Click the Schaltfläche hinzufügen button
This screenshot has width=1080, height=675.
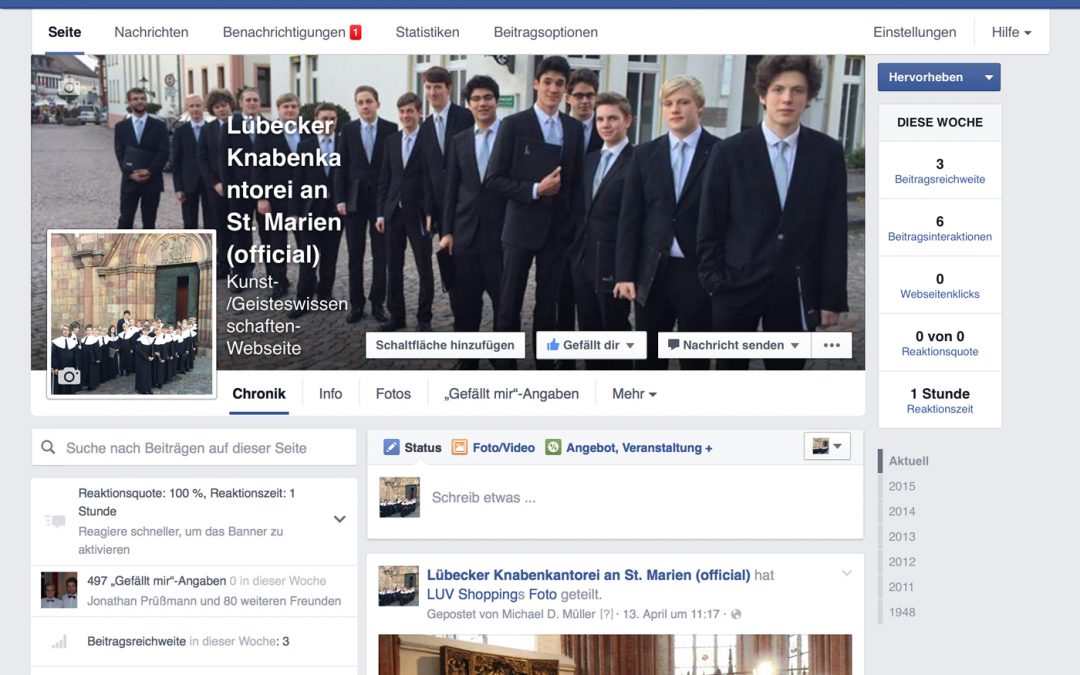445,344
